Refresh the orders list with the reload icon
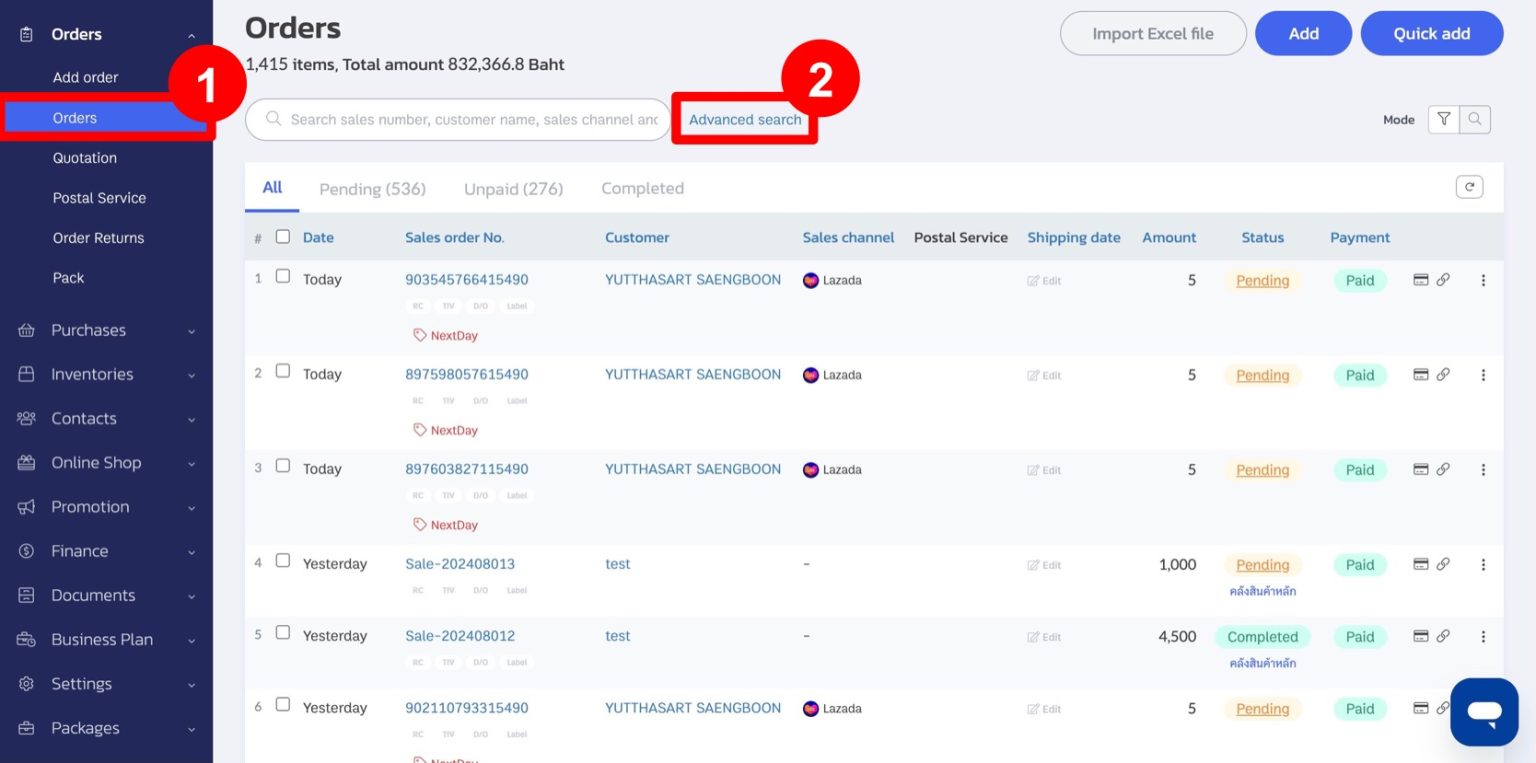 coord(1469,186)
